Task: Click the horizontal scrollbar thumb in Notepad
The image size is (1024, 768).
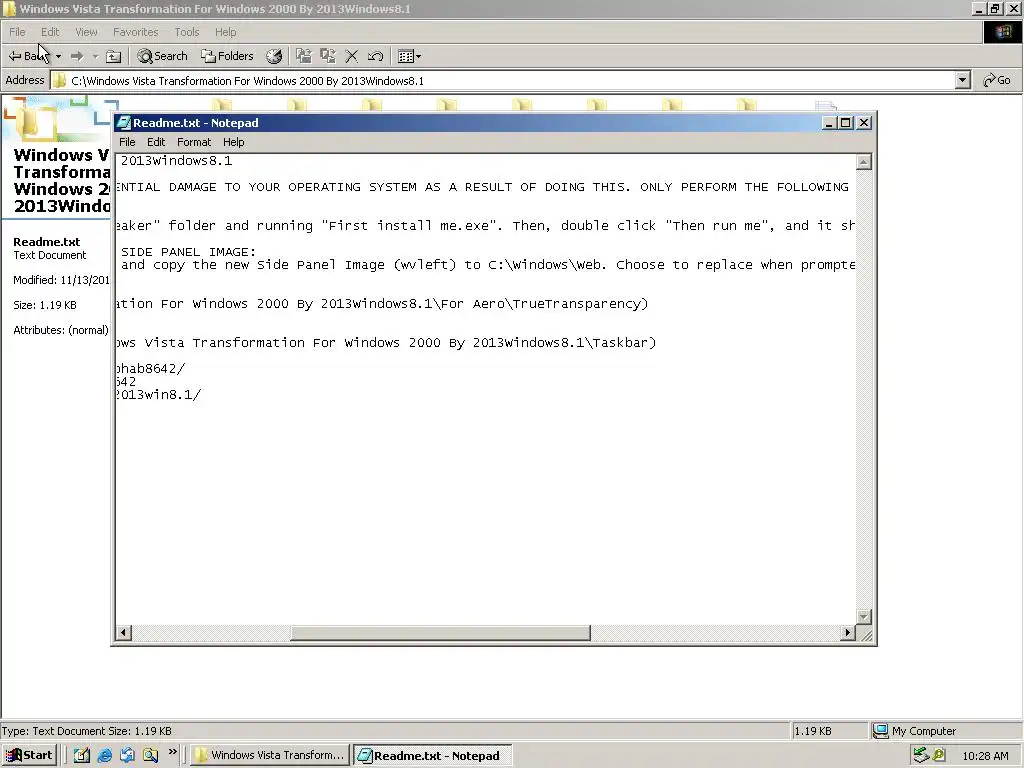Action: point(440,632)
